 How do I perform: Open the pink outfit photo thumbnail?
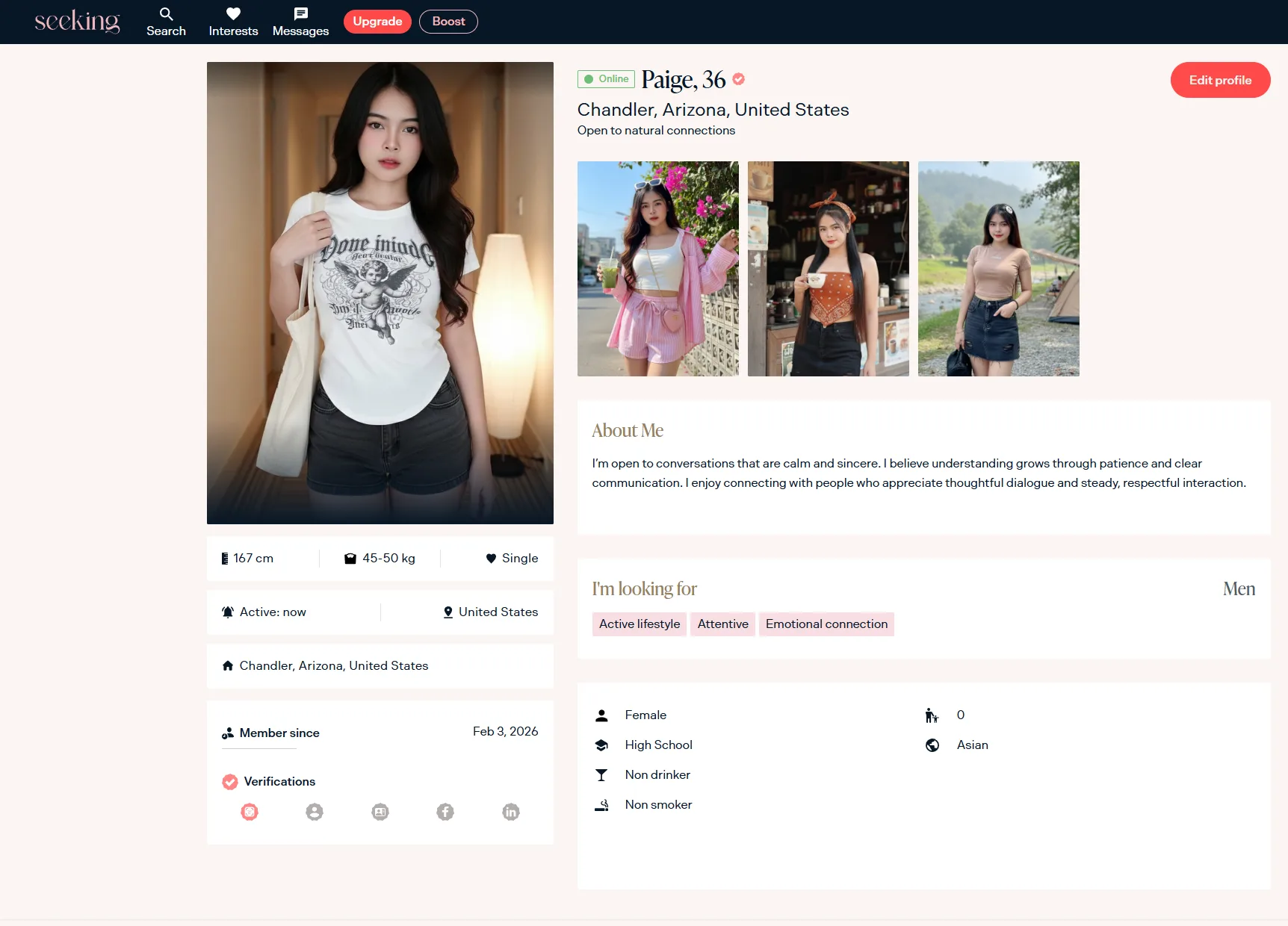pos(657,269)
